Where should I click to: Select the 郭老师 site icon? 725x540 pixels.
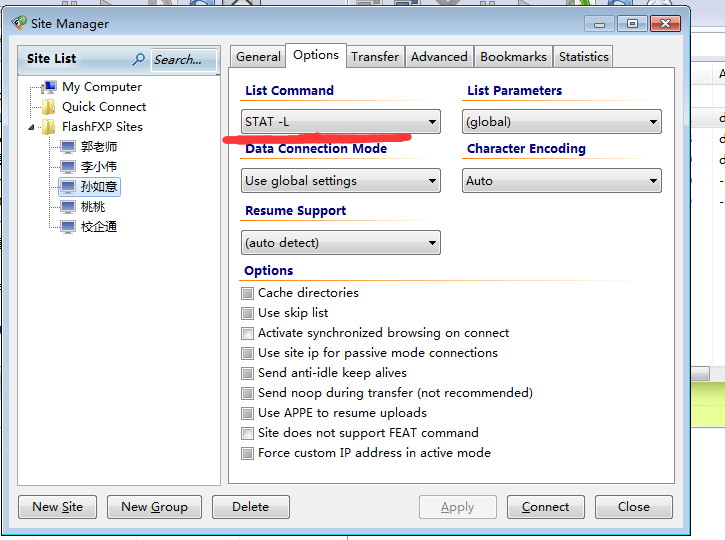(x=68, y=147)
